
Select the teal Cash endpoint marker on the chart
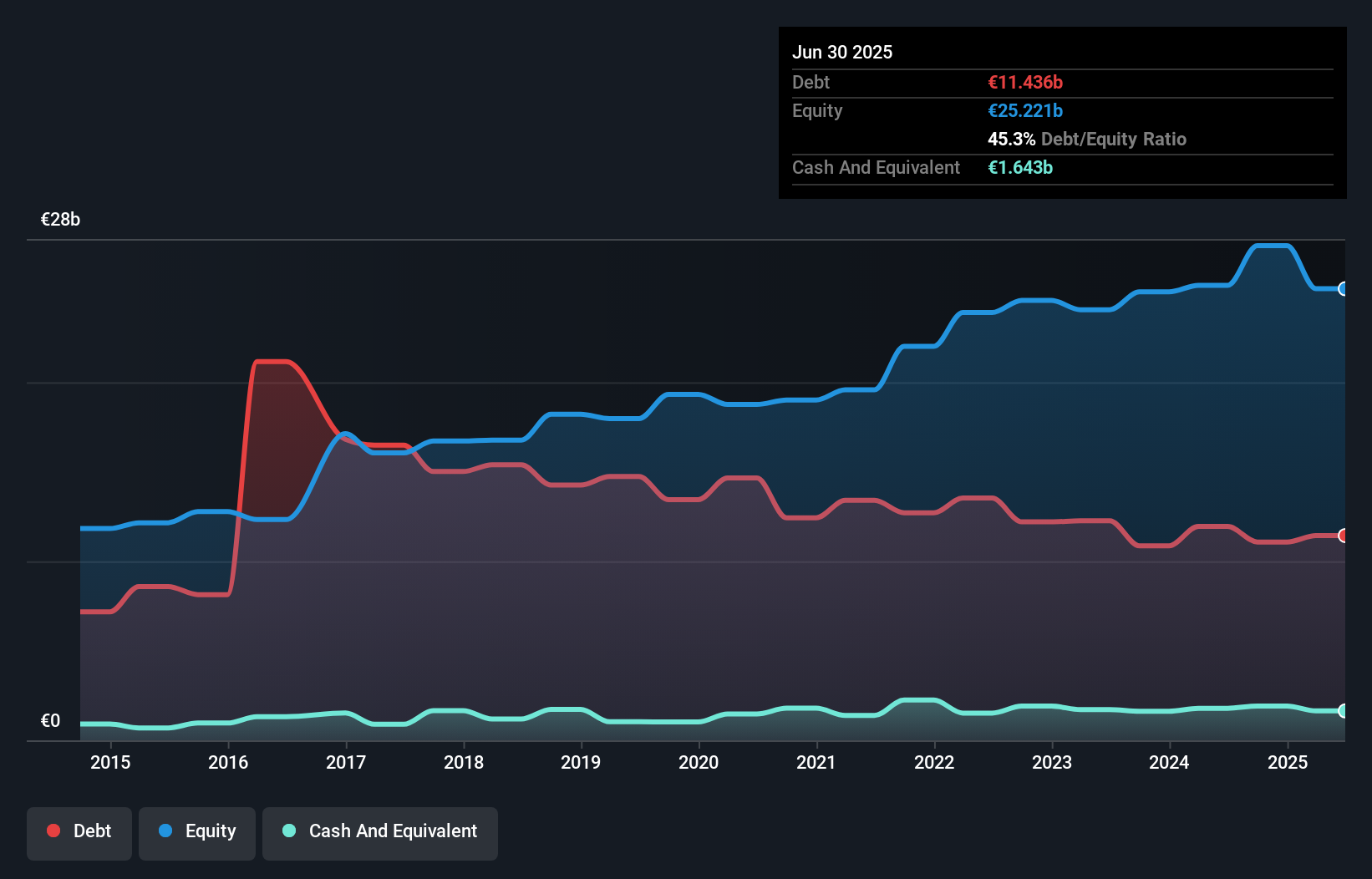pos(1343,711)
